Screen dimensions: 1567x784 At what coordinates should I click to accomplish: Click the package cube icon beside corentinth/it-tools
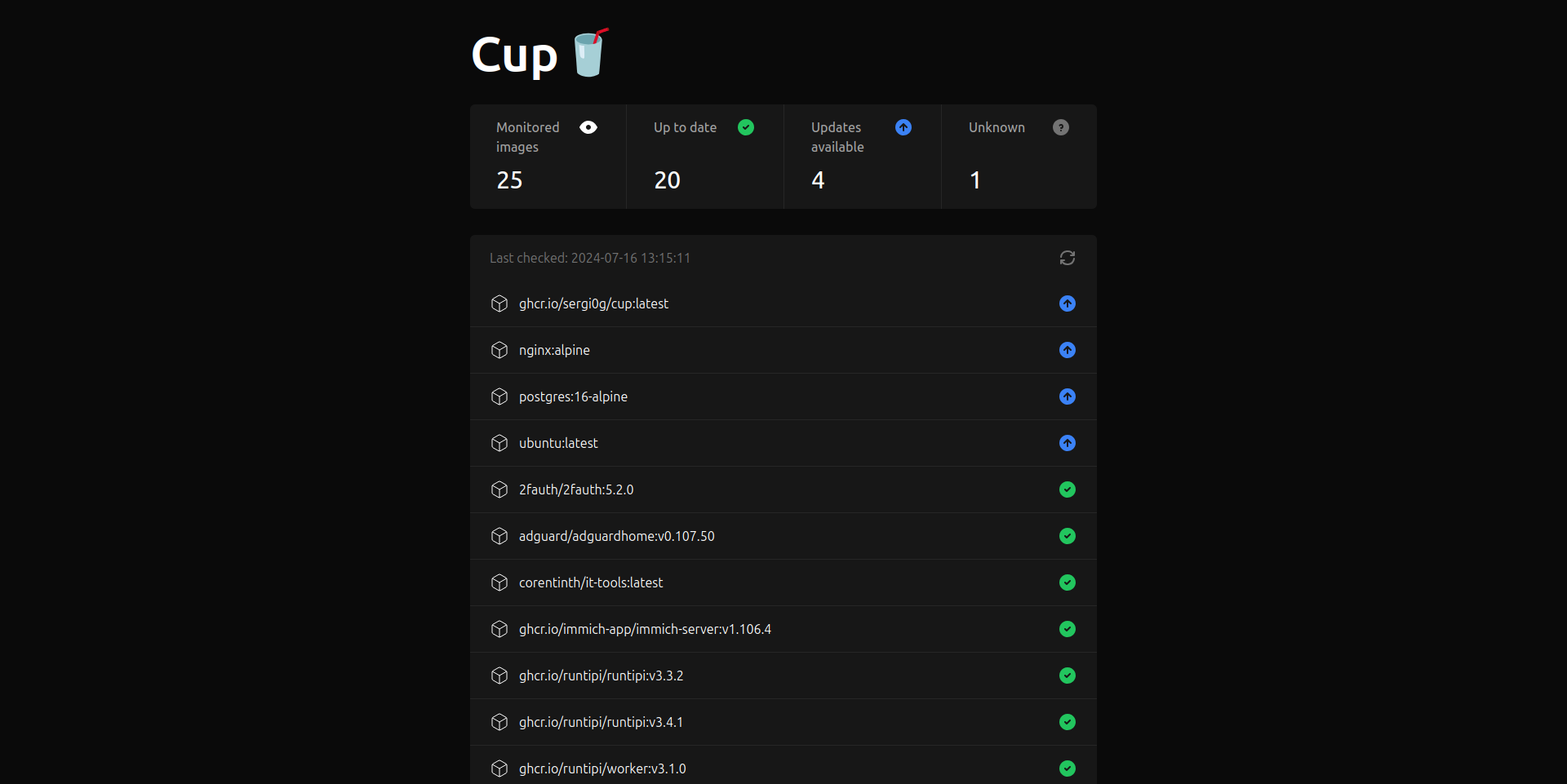click(499, 582)
